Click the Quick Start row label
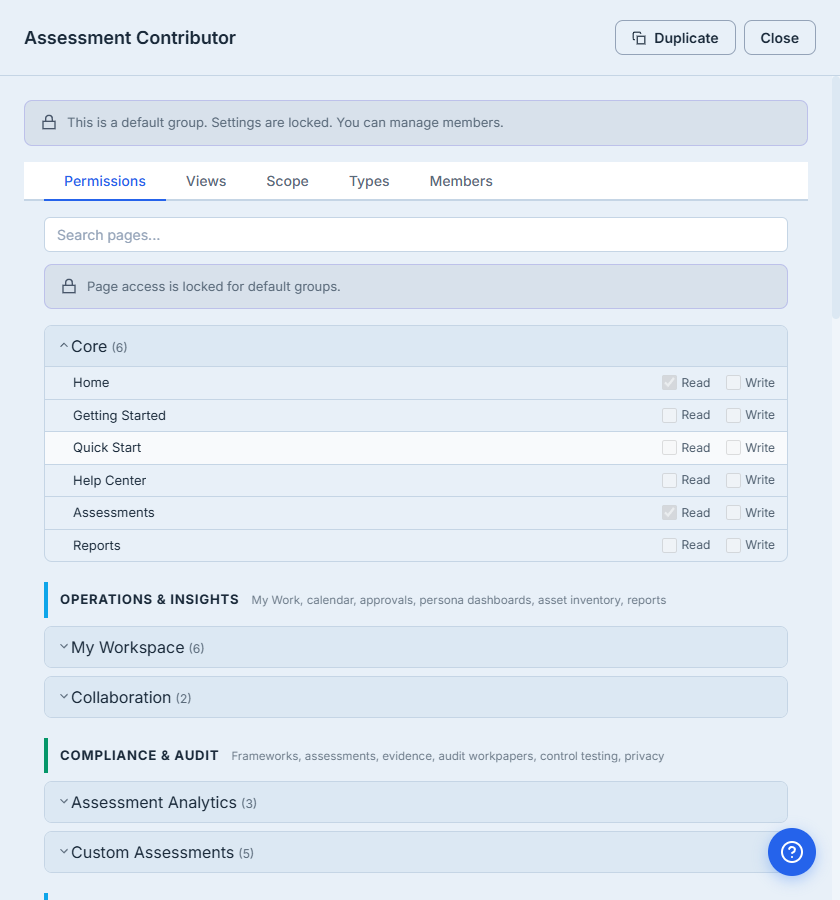 107,448
